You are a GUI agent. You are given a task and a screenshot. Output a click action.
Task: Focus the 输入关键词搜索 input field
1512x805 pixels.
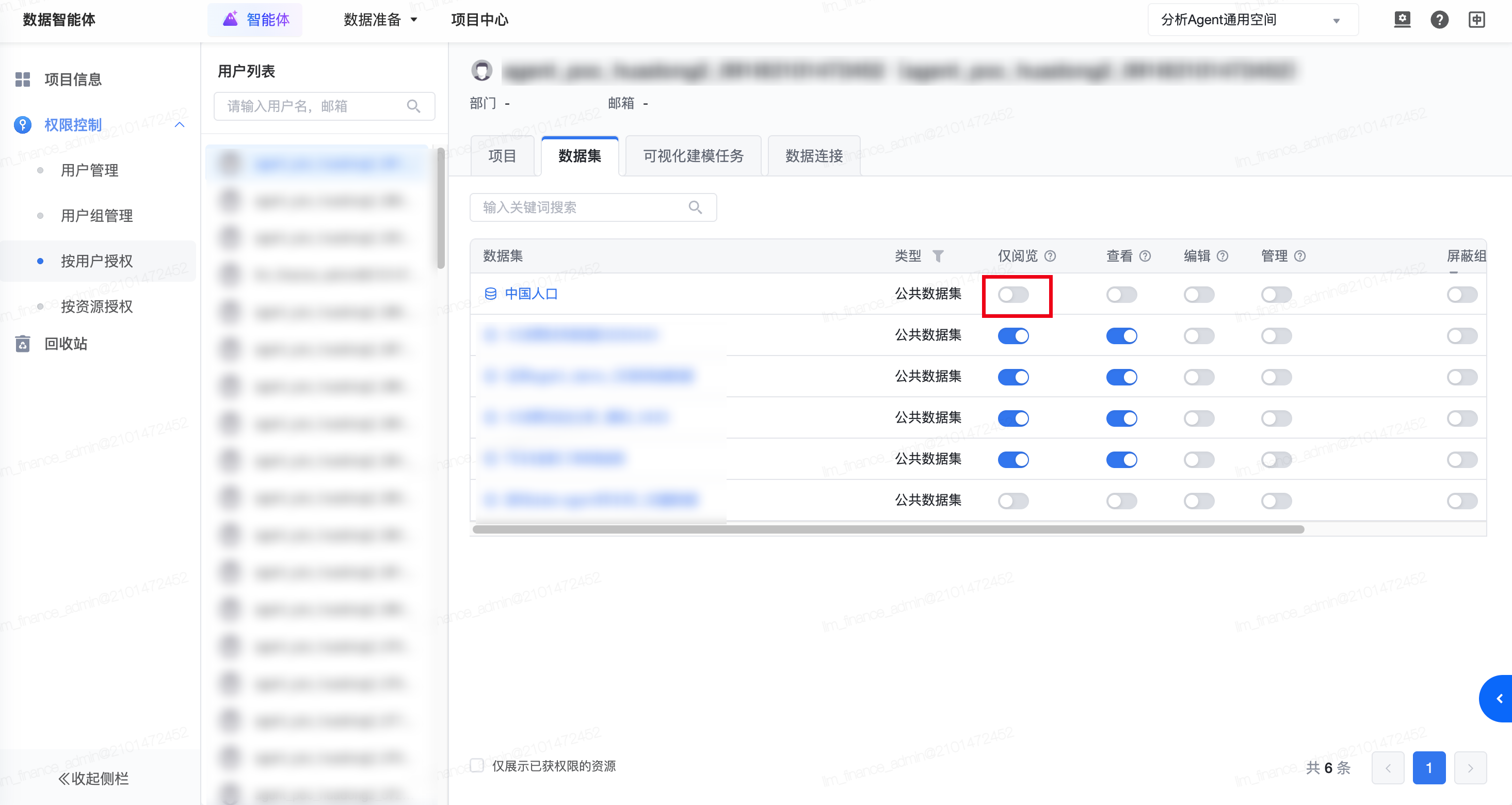(593, 207)
